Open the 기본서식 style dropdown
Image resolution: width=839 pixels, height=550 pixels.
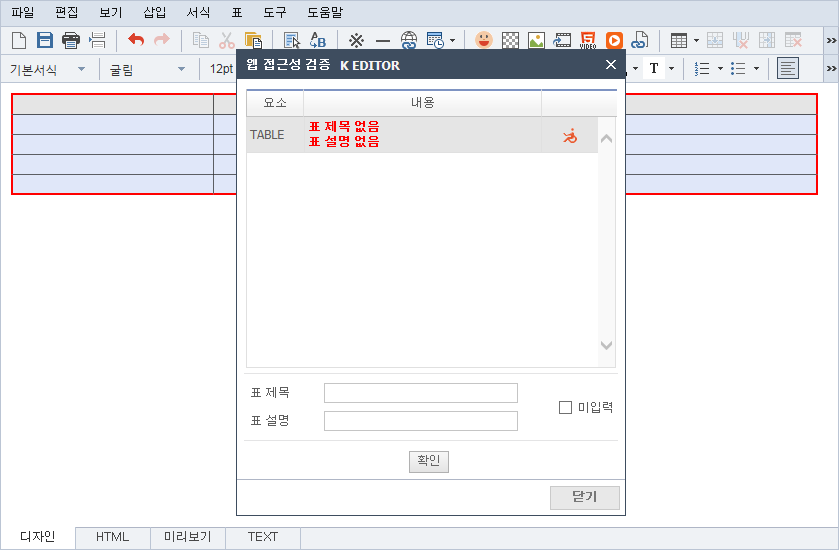(x=47, y=69)
